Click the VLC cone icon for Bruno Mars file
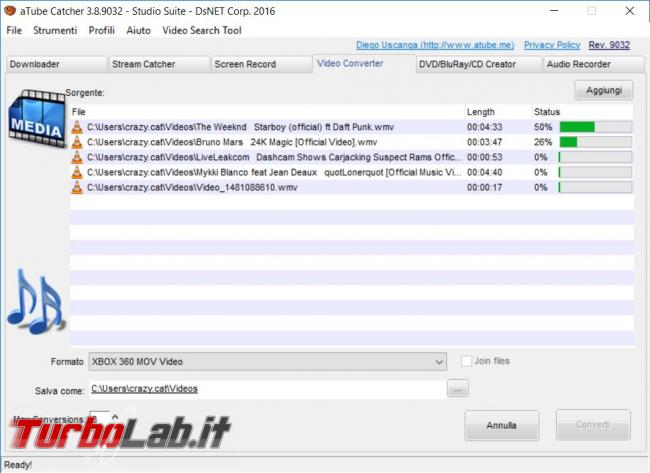 (x=77, y=142)
